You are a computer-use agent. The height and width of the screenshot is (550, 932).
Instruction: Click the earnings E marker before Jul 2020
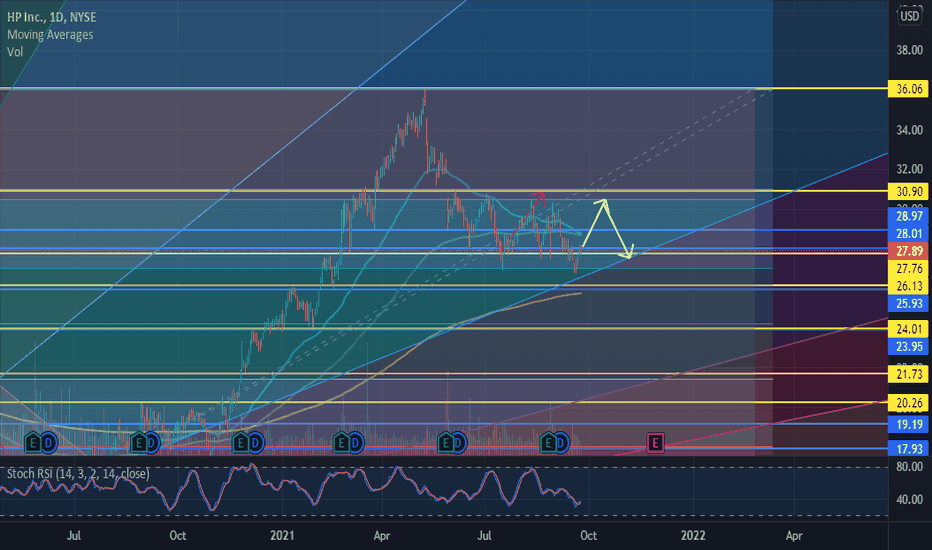point(33,442)
